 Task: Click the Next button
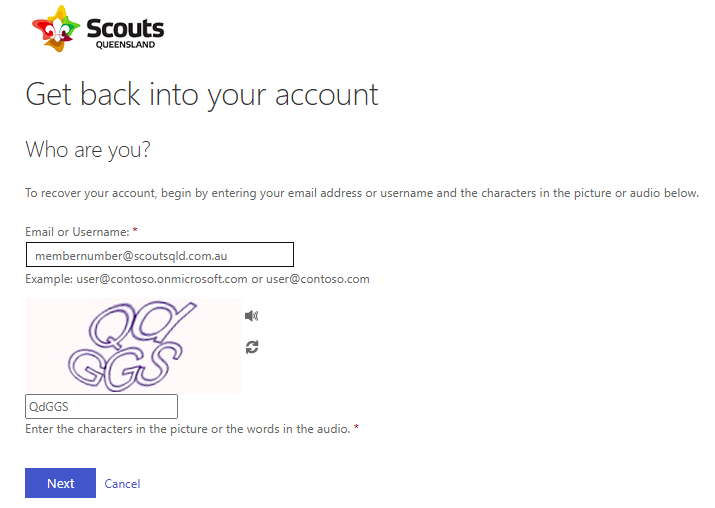pyautogui.click(x=60, y=483)
